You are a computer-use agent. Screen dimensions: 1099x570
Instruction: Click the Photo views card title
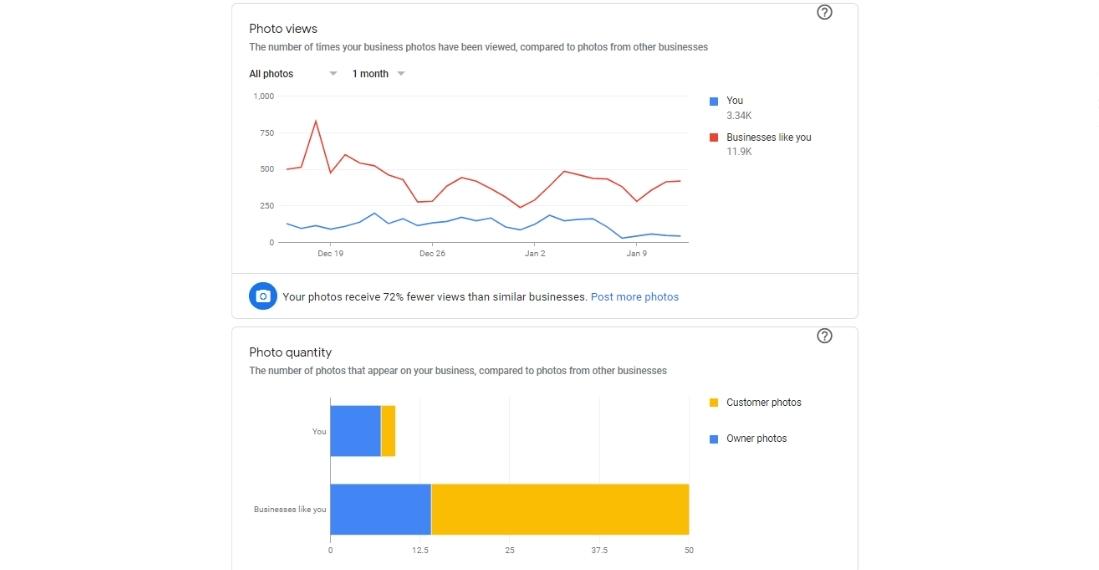(283, 29)
